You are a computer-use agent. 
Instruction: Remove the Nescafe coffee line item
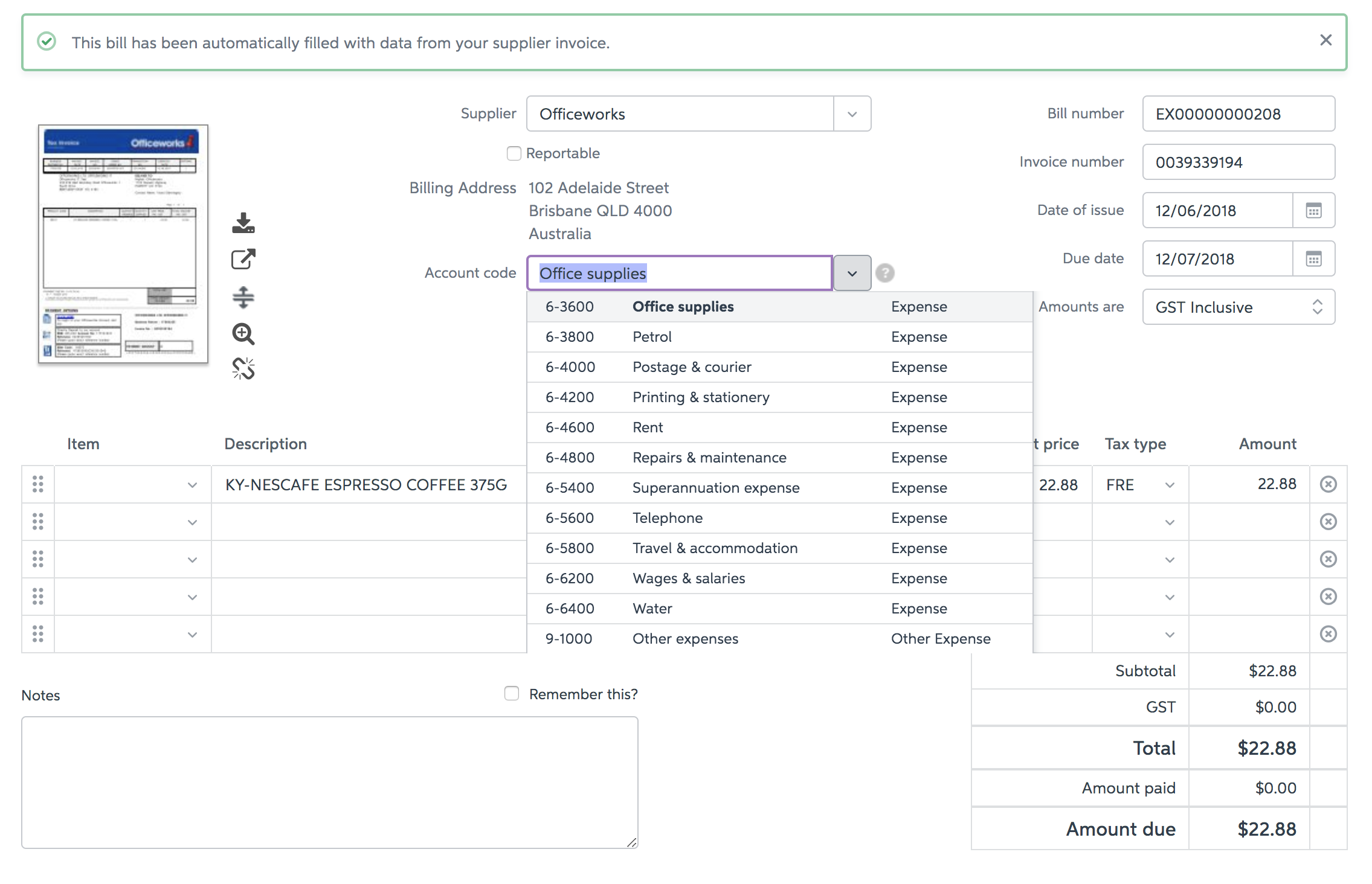coord(1328,484)
